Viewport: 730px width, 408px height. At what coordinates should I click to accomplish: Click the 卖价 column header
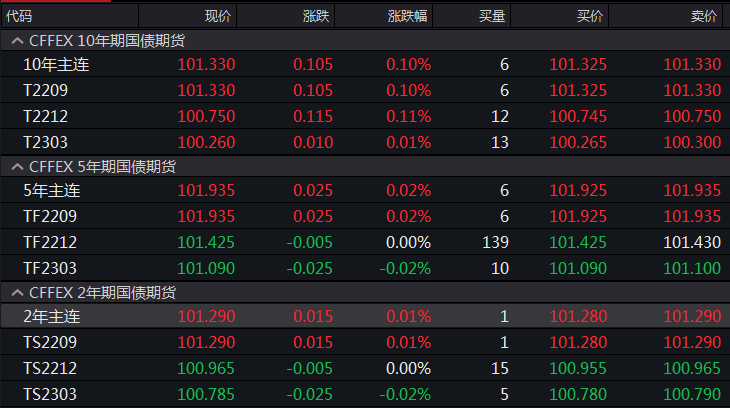pos(703,16)
